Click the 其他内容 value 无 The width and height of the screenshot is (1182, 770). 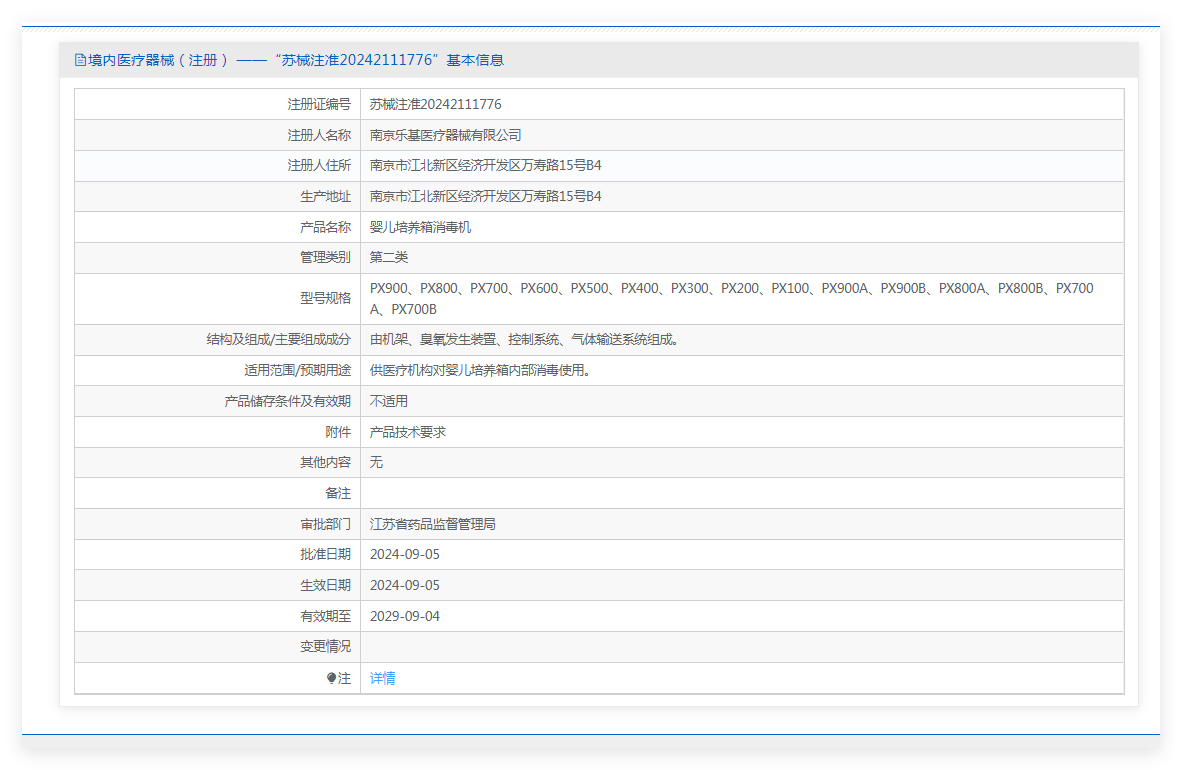[x=376, y=462]
